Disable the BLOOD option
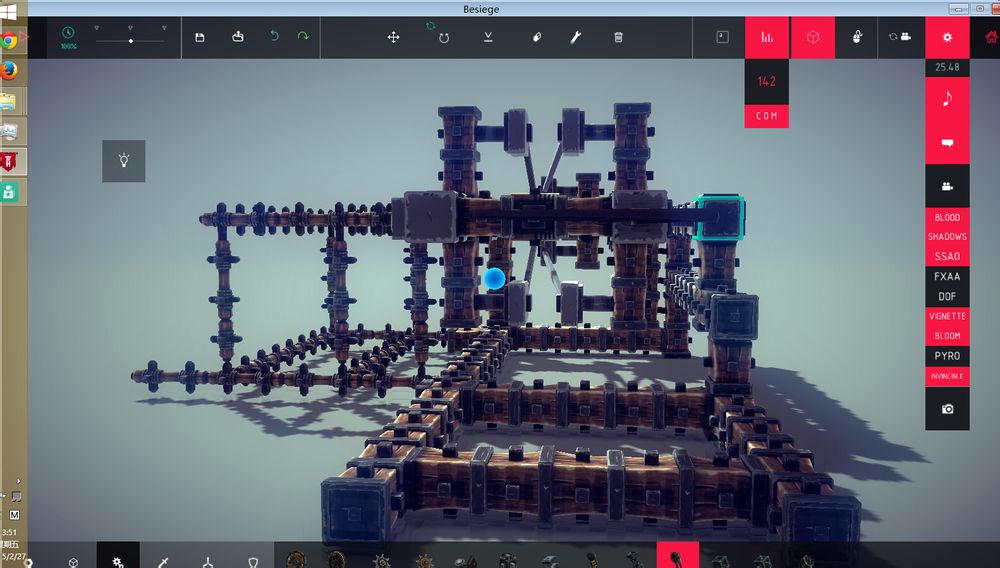Image resolution: width=1000 pixels, height=568 pixels. tap(947, 217)
